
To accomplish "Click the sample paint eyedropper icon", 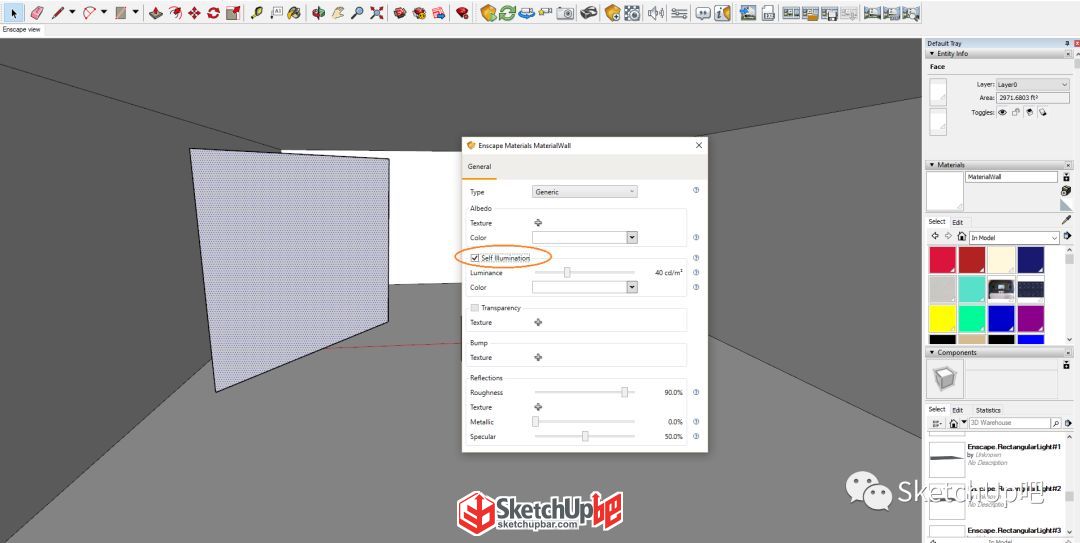I will click(x=1067, y=220).
